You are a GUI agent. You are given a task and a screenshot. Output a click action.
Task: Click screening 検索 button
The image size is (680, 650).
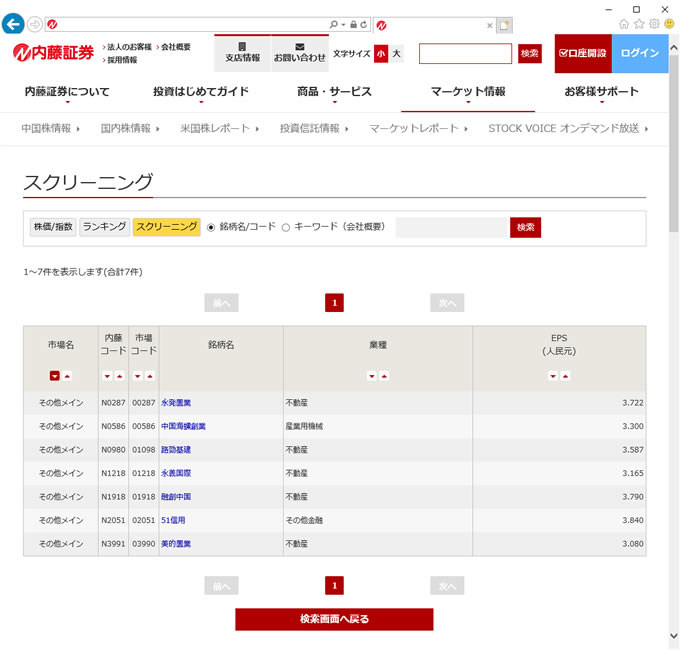pos(525,227)
